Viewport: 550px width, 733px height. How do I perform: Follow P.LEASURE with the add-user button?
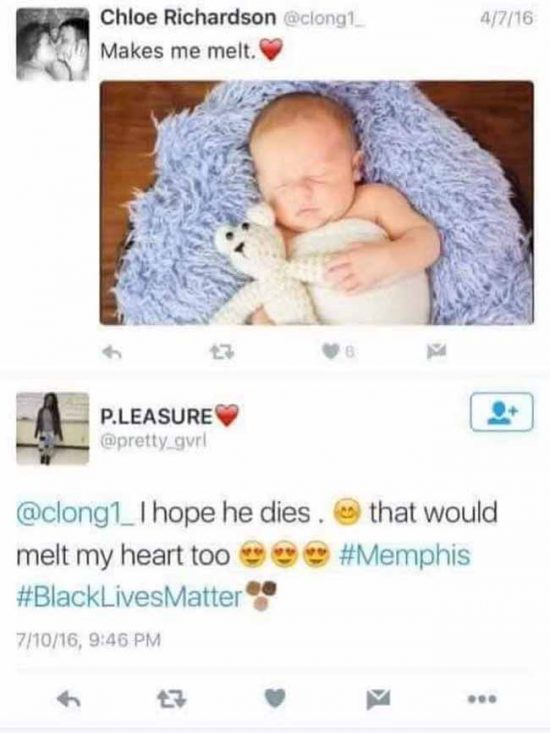point(501,412)
